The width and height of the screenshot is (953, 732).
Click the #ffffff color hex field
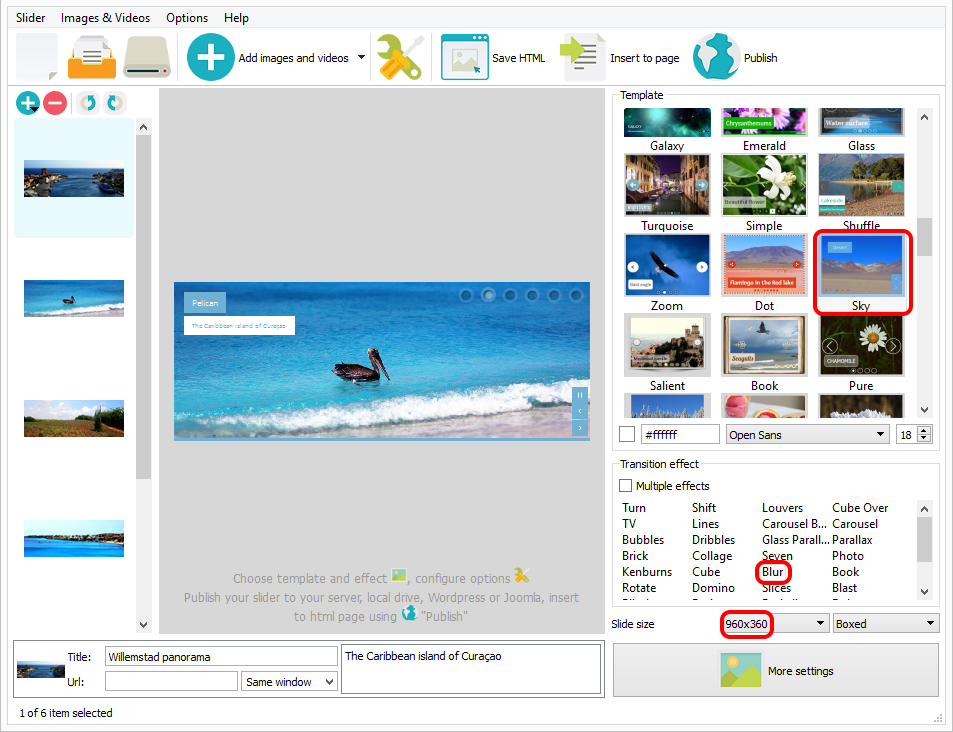680,435
